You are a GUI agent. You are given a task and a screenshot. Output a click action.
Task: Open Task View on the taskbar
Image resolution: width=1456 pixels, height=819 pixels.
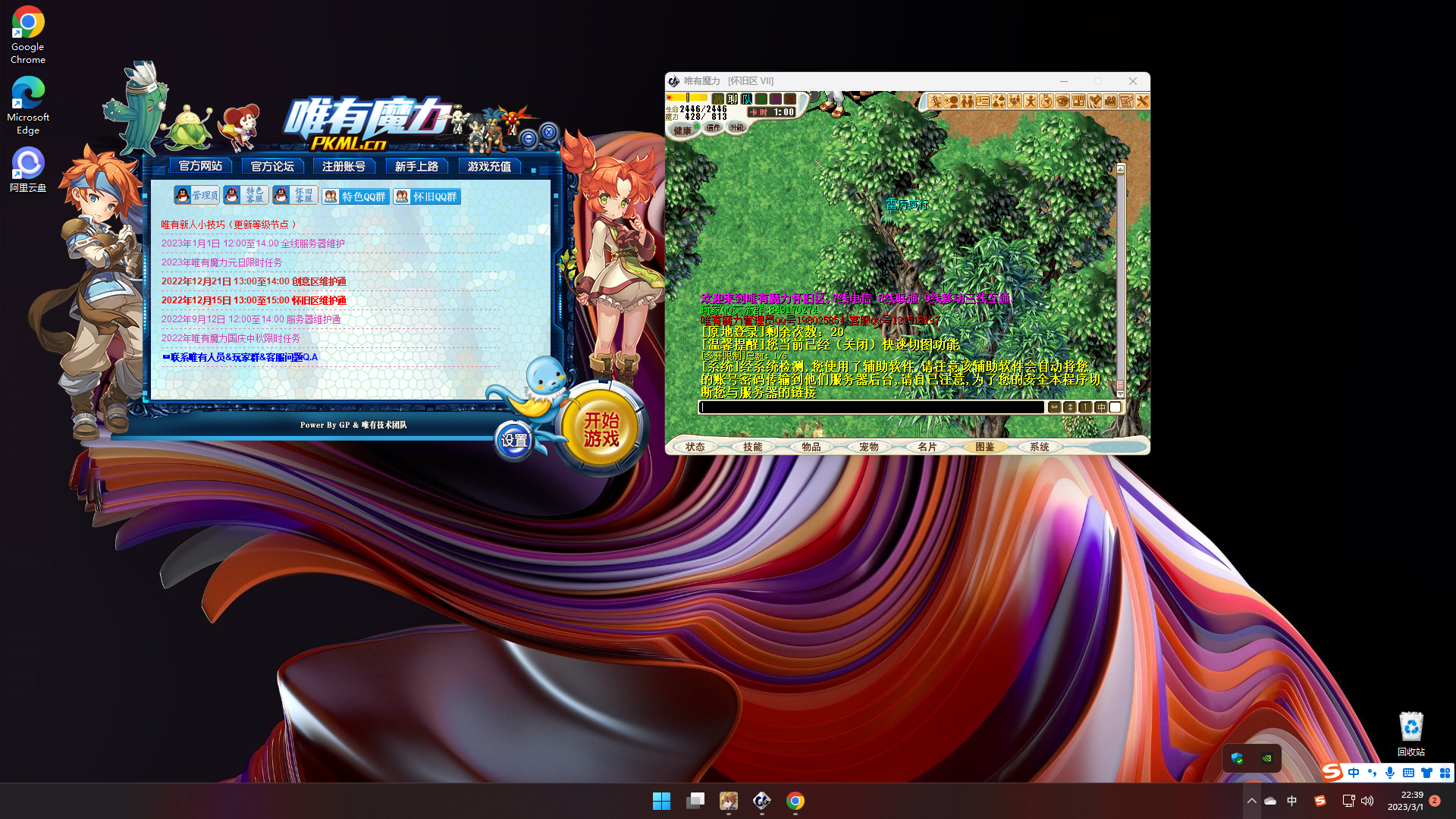pyautogui.click(x=695, y=801)
